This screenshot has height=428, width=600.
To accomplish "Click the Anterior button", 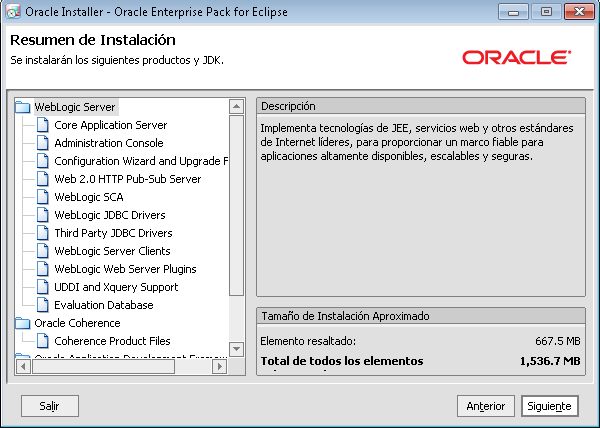I will tap(486, 406).
